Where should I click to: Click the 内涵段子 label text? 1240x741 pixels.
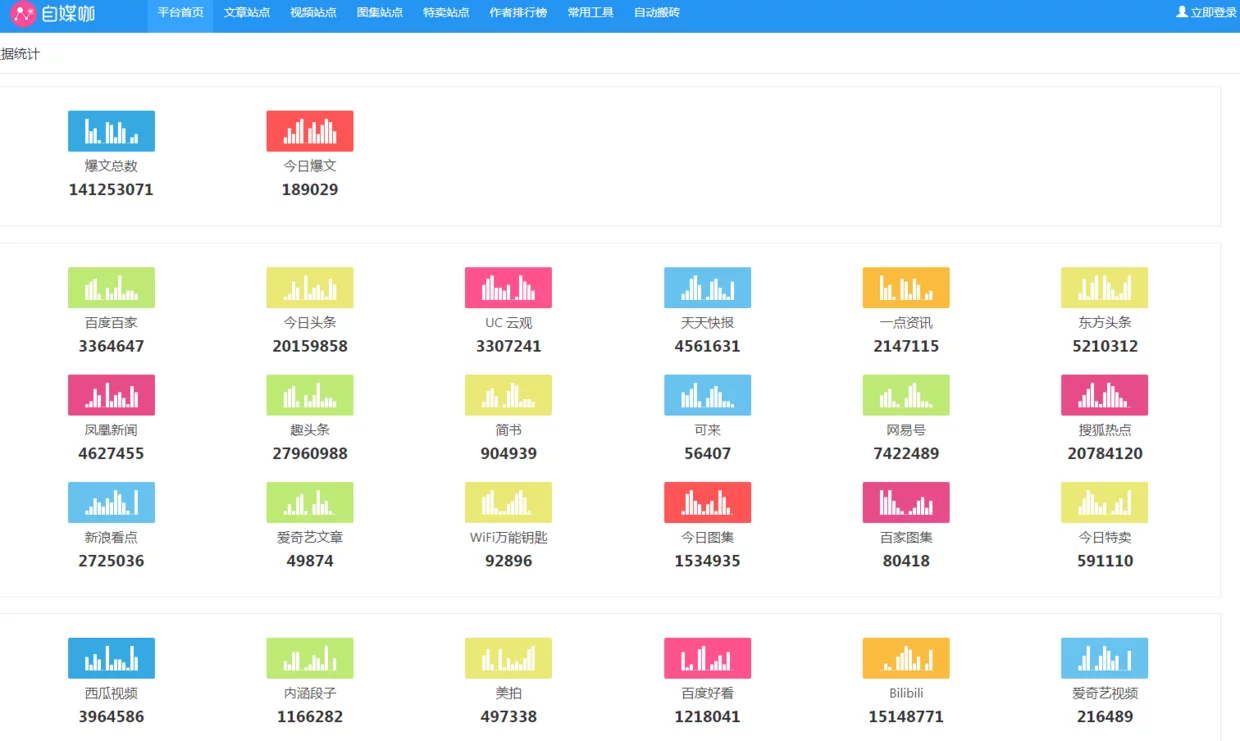(310, 693)
